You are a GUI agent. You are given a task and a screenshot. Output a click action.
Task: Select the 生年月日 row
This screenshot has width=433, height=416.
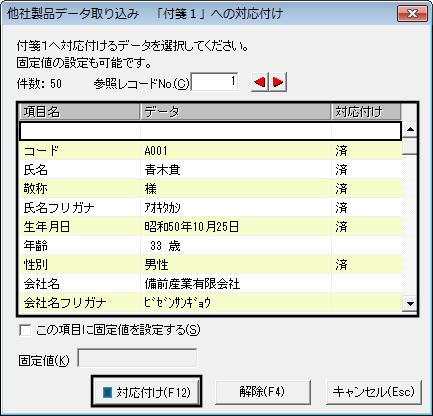pyautogui.click(x=211, y=227)
